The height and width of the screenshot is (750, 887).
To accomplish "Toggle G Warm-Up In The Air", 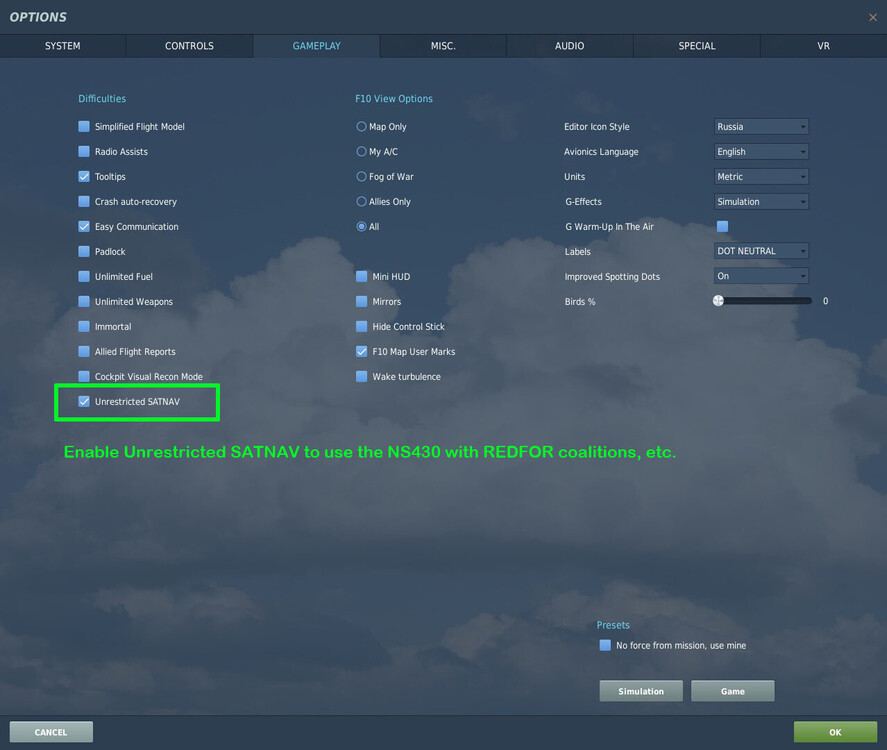I will pos(722,226).
